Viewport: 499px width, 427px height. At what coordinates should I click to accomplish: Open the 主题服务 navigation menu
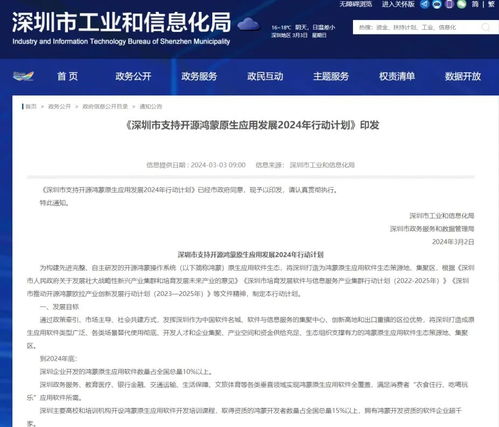[331, 76]
